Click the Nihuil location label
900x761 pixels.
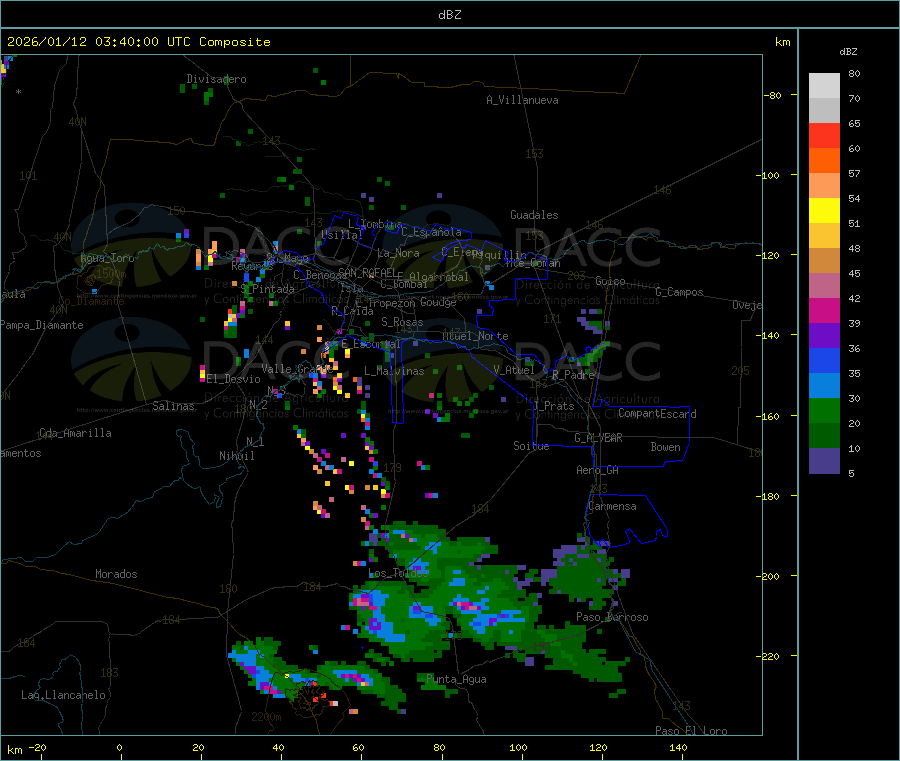(237, 456)
